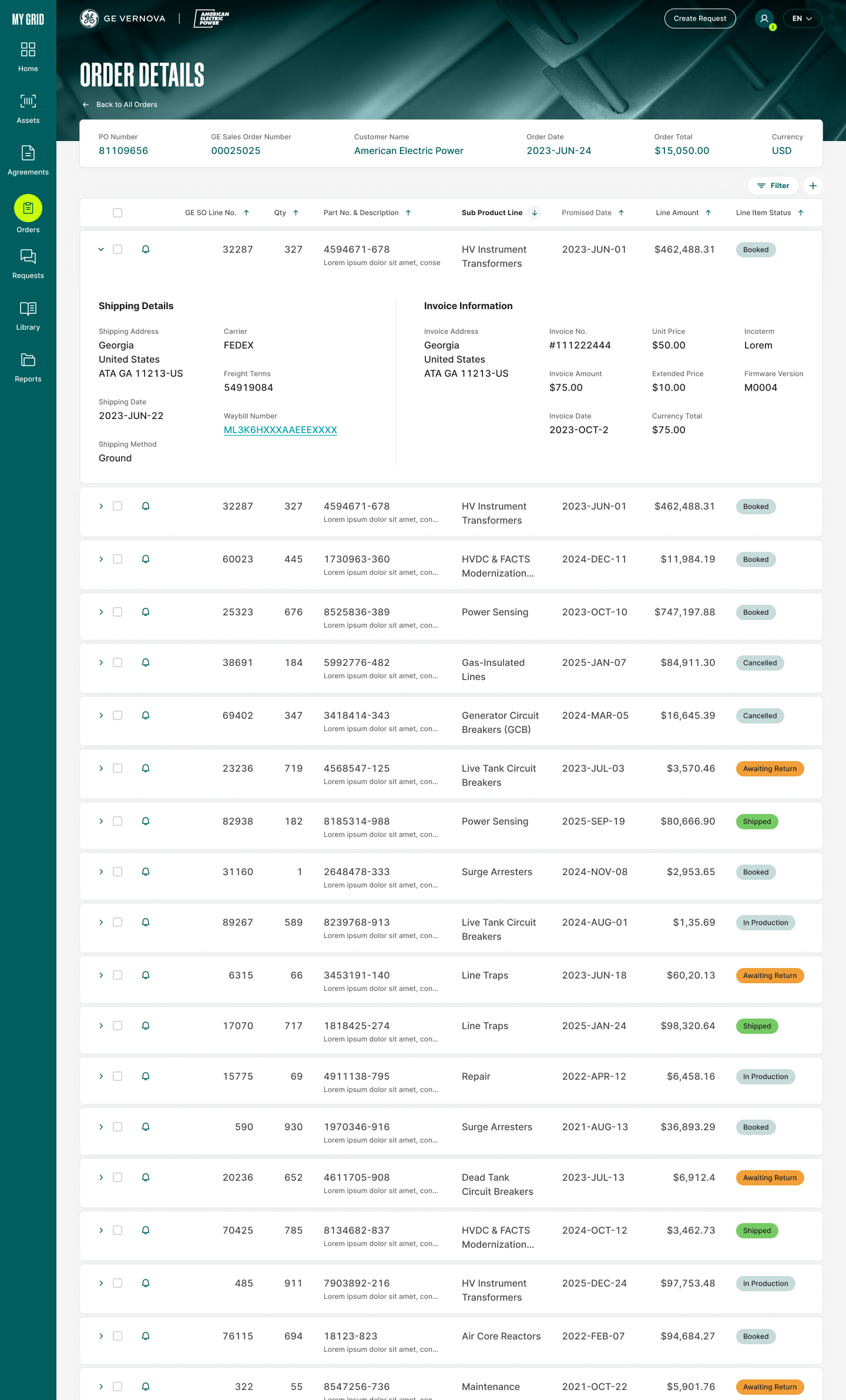Sort by GE SO Line No. arrow

(247, 213)
